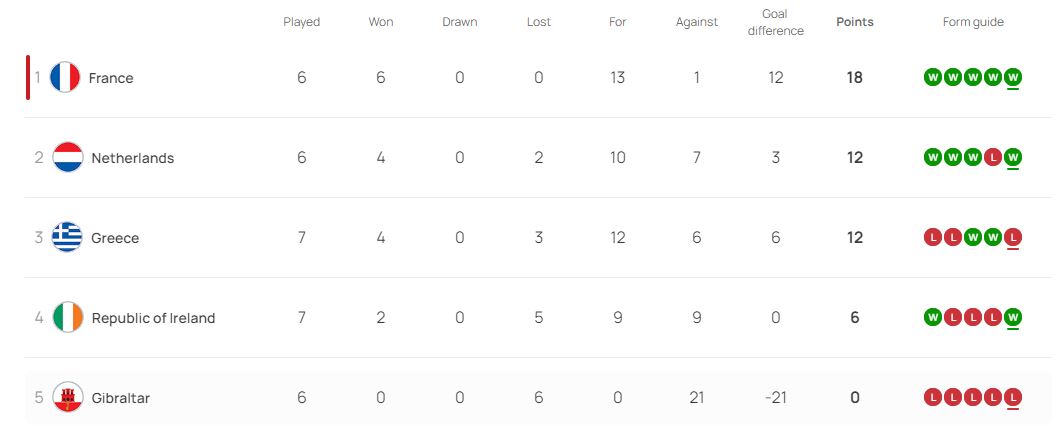Open the France team link
1061x426 pixels.
pos(111,78)
